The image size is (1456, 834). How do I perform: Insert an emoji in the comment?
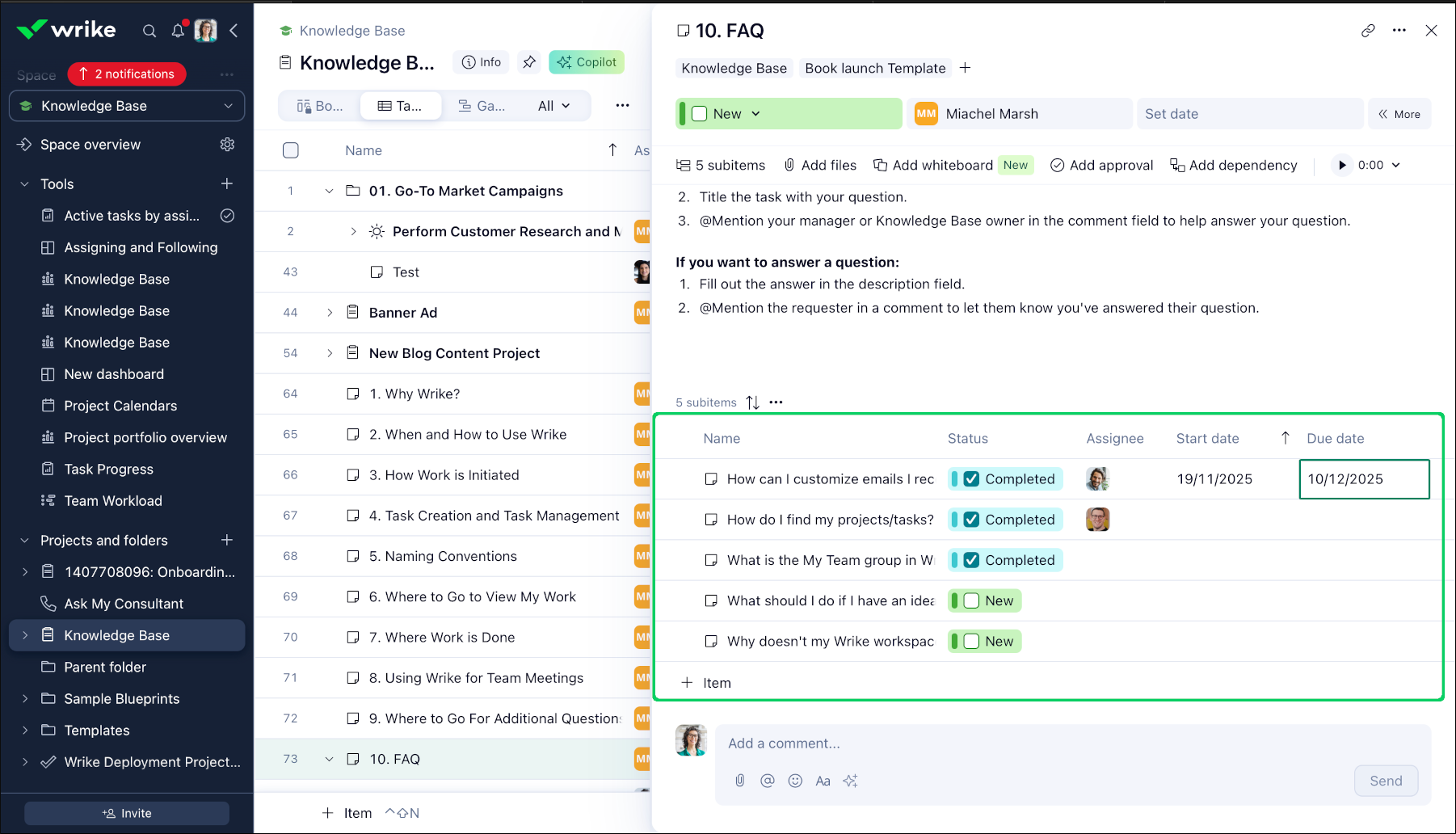(x=795, y=780)
